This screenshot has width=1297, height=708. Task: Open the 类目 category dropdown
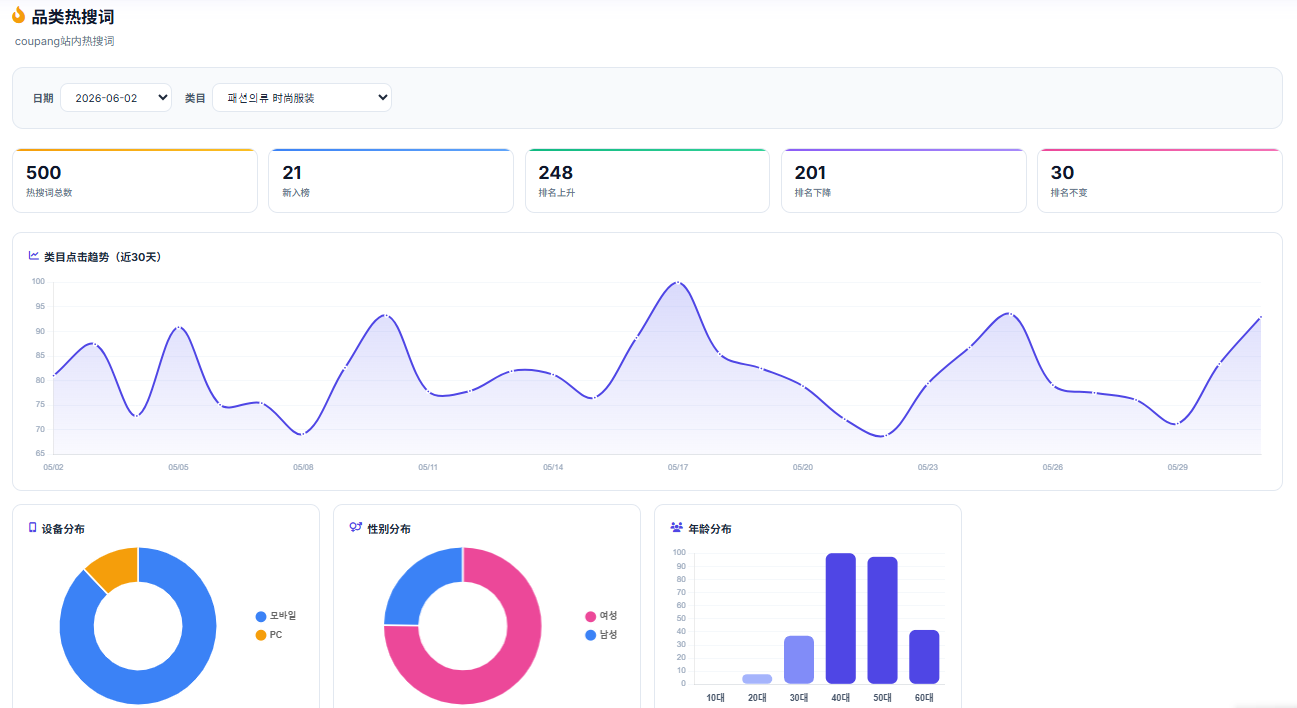(302, 98)
